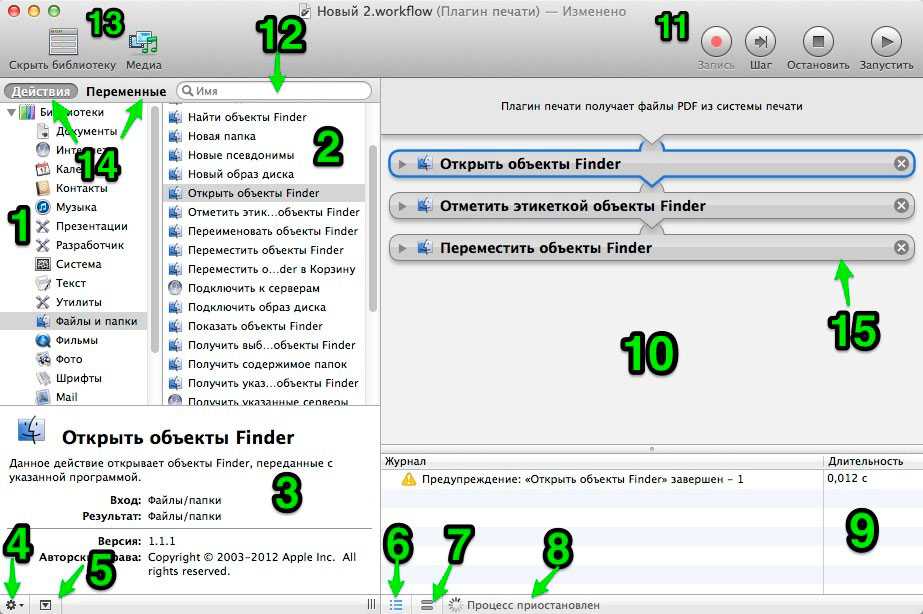Screen dimensions: 923x614
Task: Open the Media (Медиа) browser icon
Action: click(x=144, y=42)
